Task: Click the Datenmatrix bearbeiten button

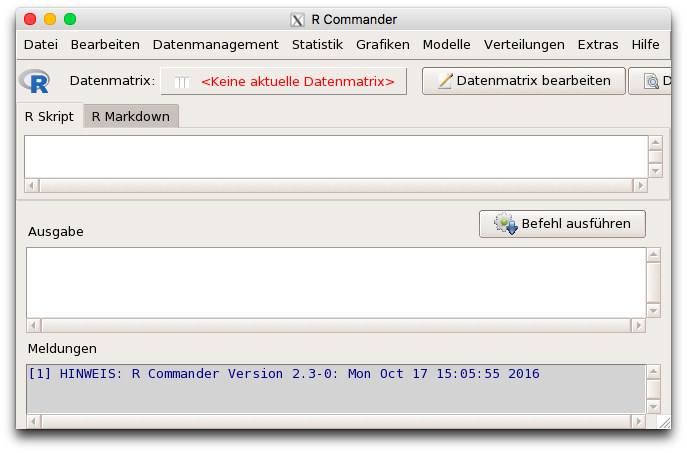Action: coord(524,81)
